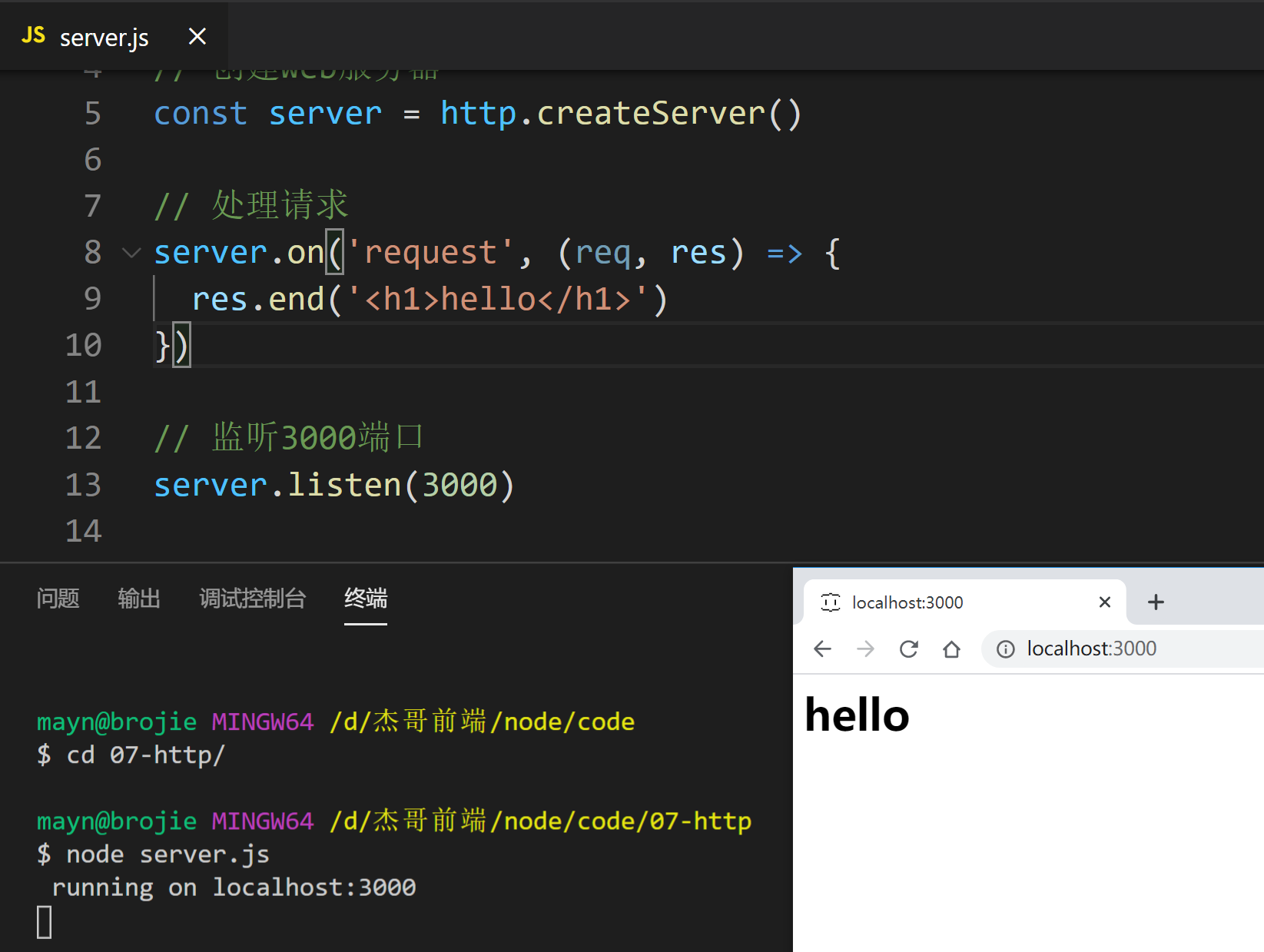This screenshot has width=1264, height=952.
Task: Click the res parameter on line 8
Action: [x=698, y=253]
